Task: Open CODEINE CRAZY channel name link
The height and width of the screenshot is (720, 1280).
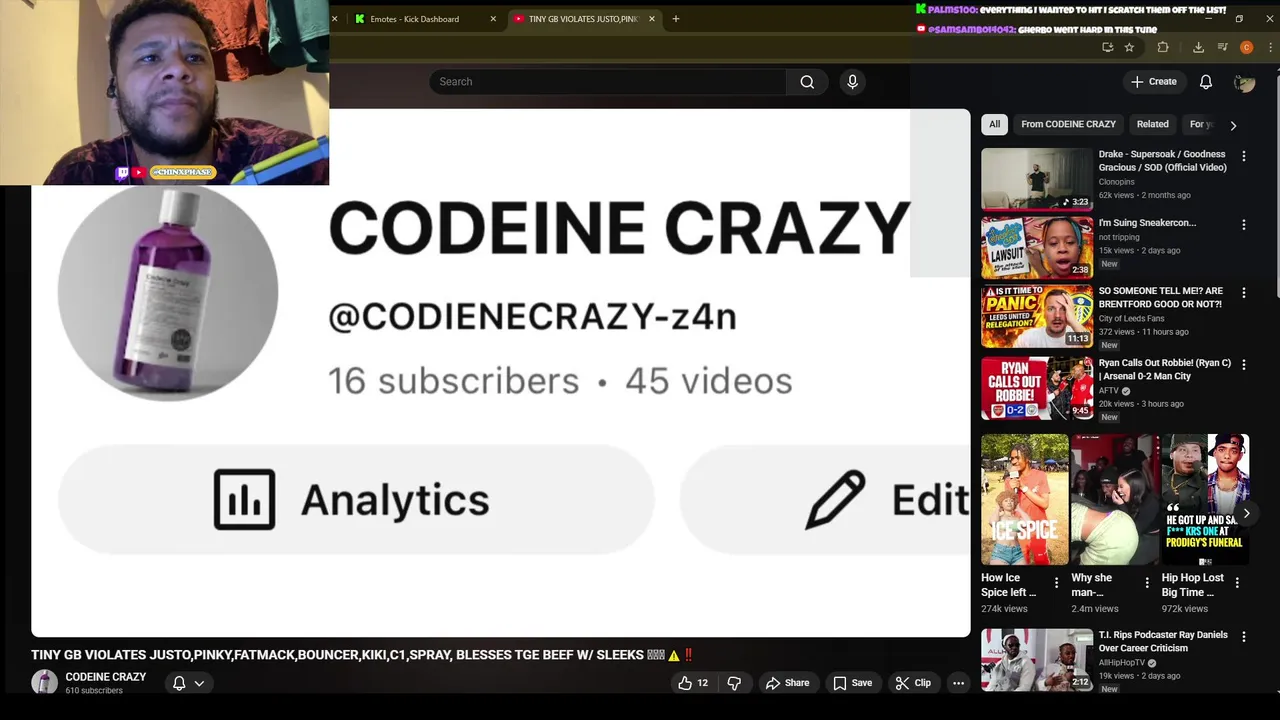Action: click(105, 677)
